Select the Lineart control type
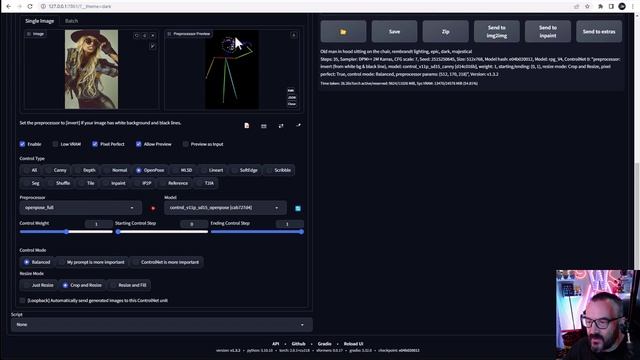 212,170
